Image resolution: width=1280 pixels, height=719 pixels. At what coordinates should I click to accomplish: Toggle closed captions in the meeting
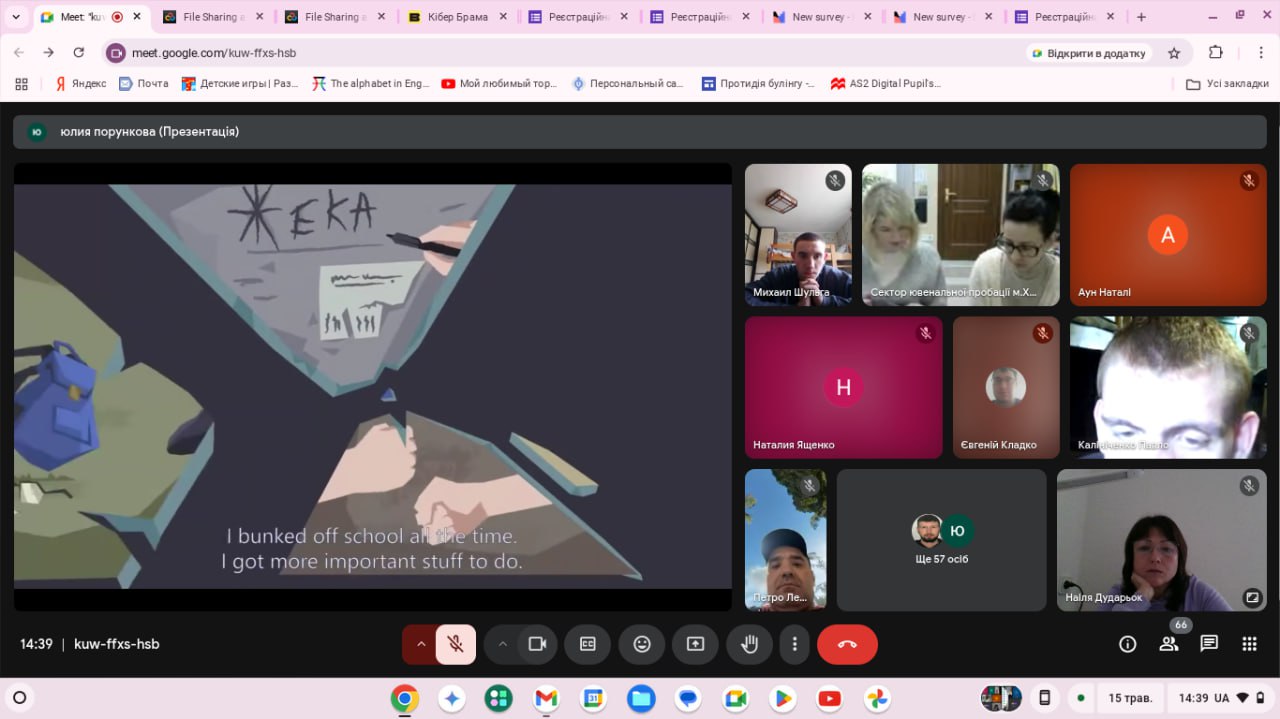click(x=588, y=644)
